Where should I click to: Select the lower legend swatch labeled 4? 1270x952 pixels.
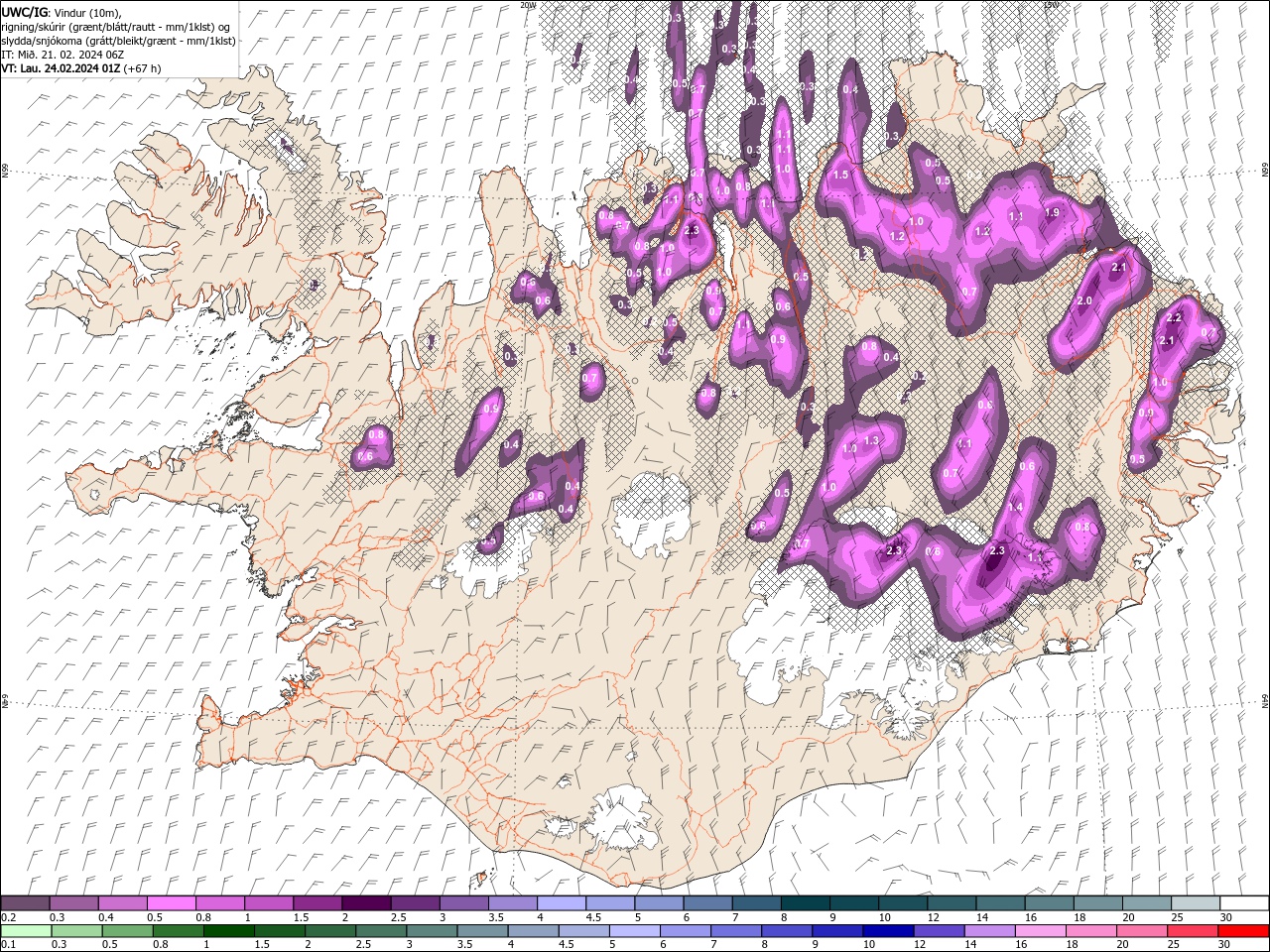532,931
